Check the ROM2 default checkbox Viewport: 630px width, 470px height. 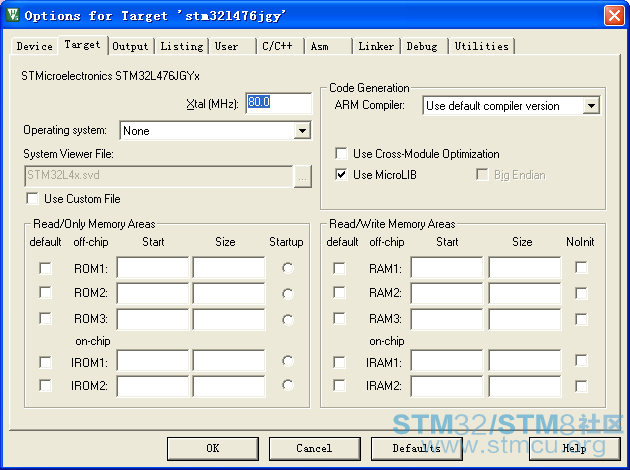(x=45, y=292)
